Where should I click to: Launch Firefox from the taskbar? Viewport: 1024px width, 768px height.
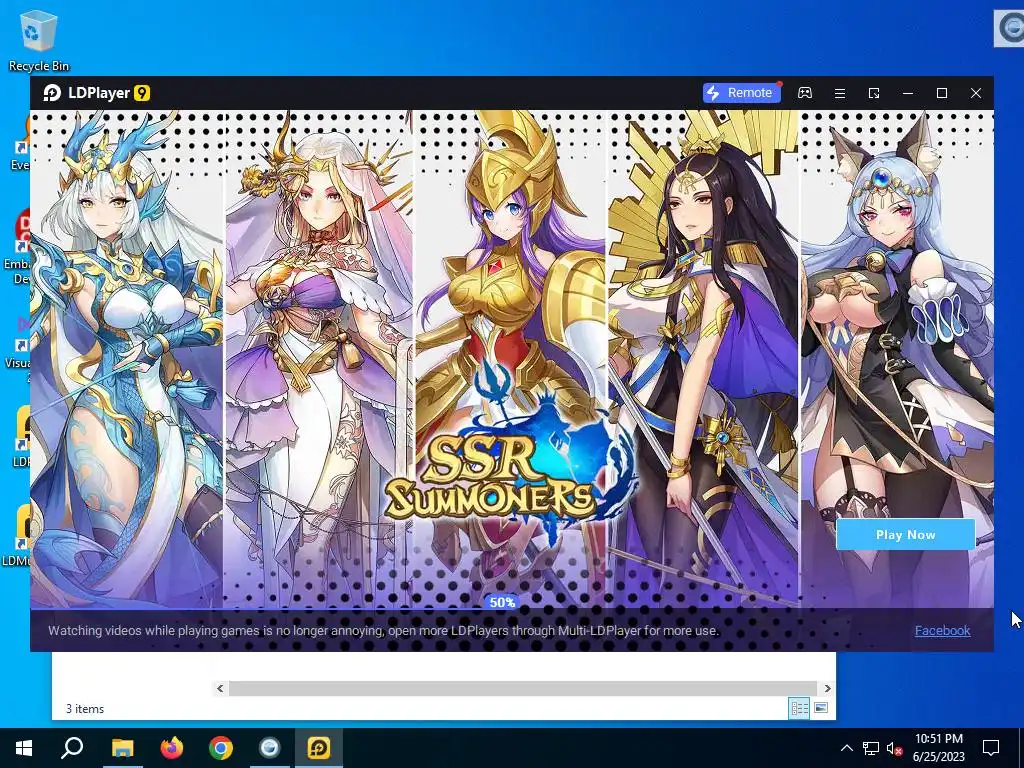[x=172, y=748]
